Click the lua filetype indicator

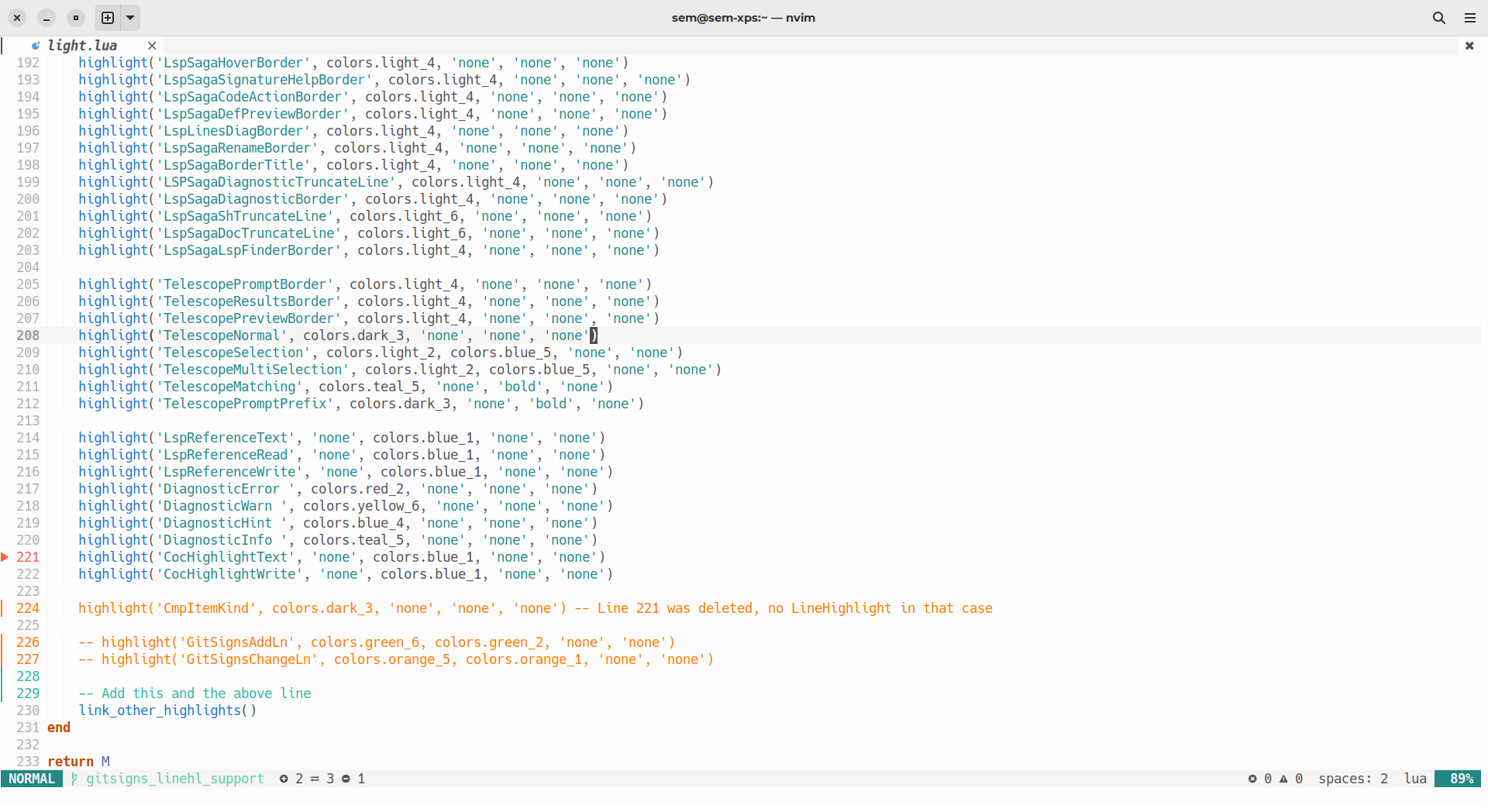point(1415,779)
